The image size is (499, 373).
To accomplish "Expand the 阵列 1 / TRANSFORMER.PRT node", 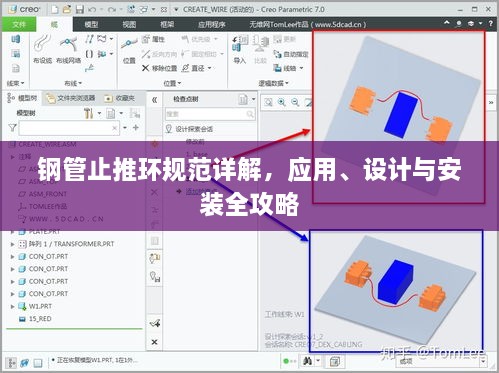I will pos(12,244).
